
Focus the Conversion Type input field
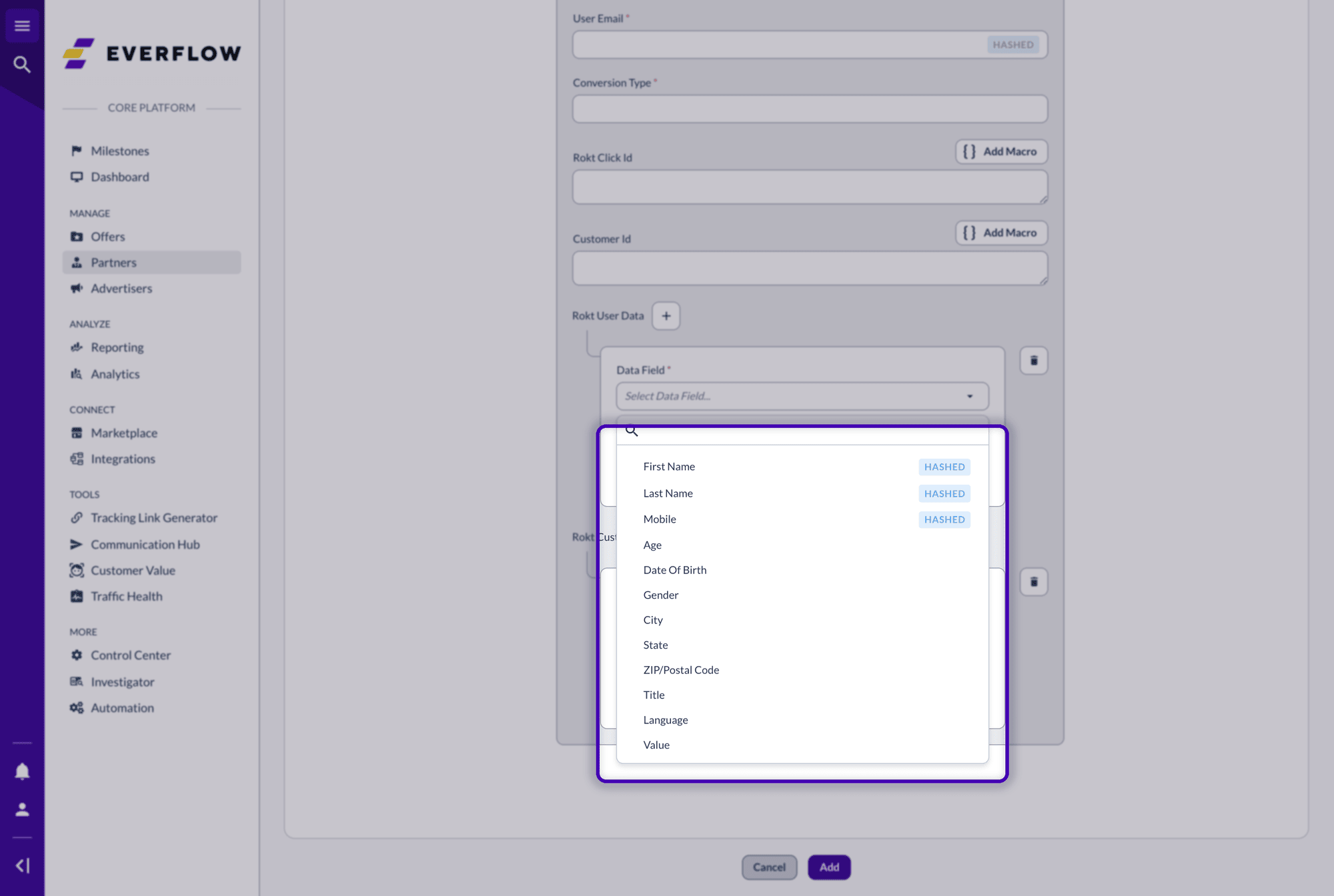point(810,109)
